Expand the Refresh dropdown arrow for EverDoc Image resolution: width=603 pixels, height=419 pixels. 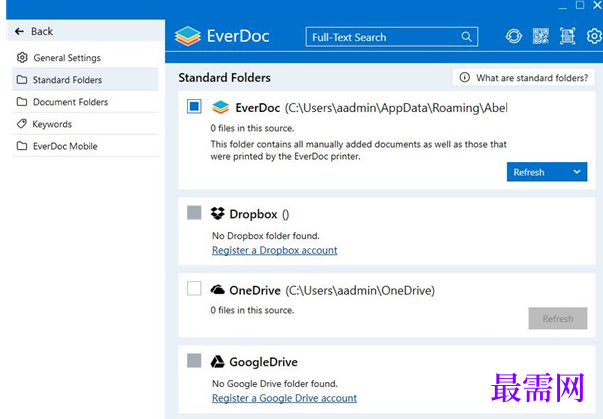(576, 172)
